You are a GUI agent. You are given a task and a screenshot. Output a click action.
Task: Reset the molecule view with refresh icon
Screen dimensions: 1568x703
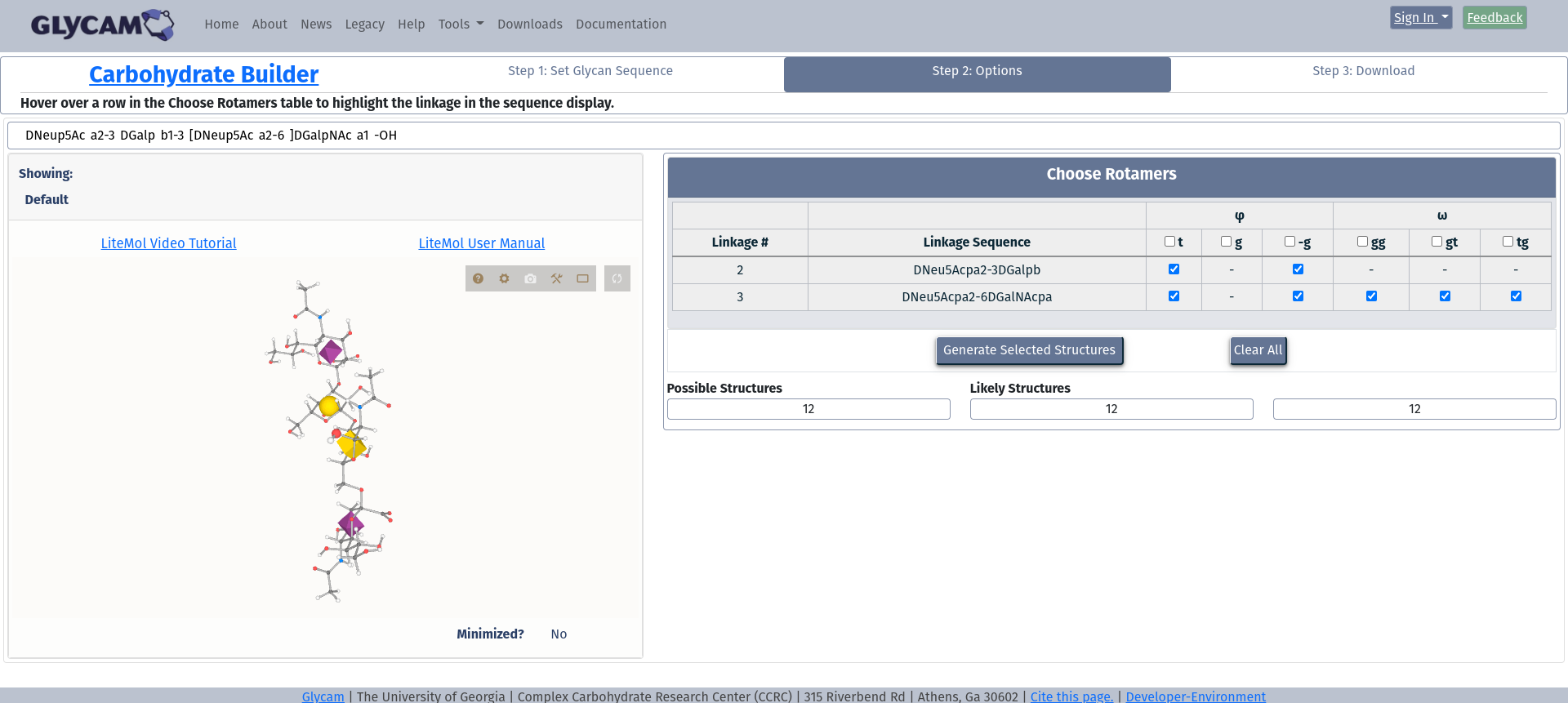click(x=617, y=278)
